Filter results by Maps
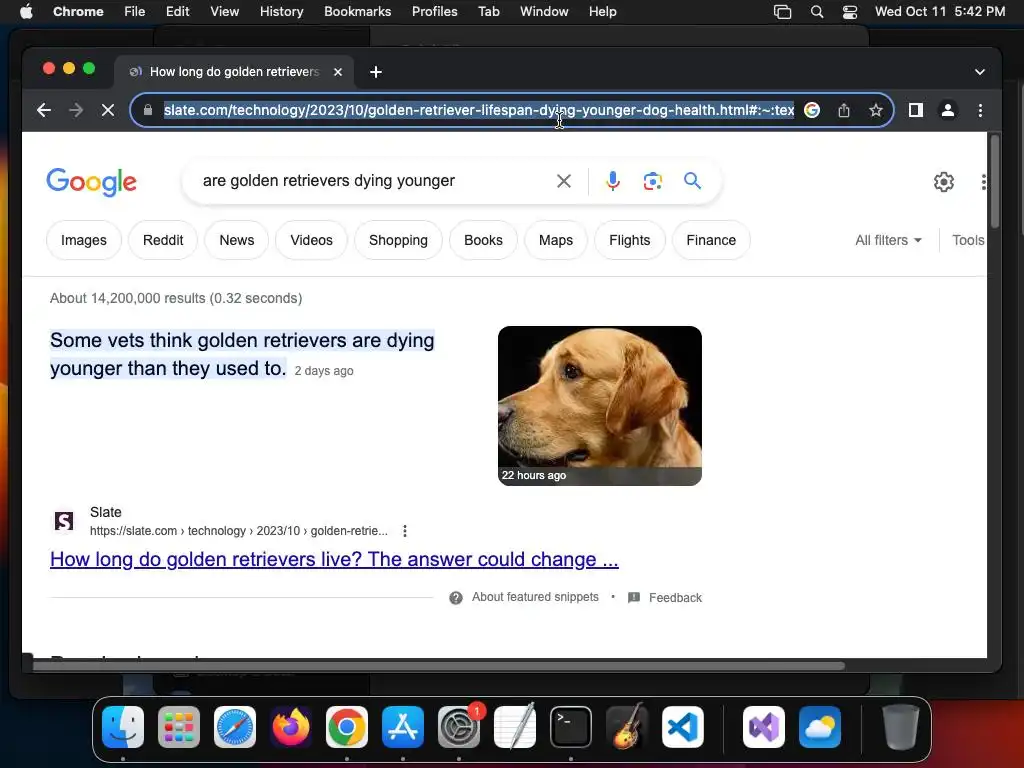This screenshot has height=768, width=1024. point(556,240)
